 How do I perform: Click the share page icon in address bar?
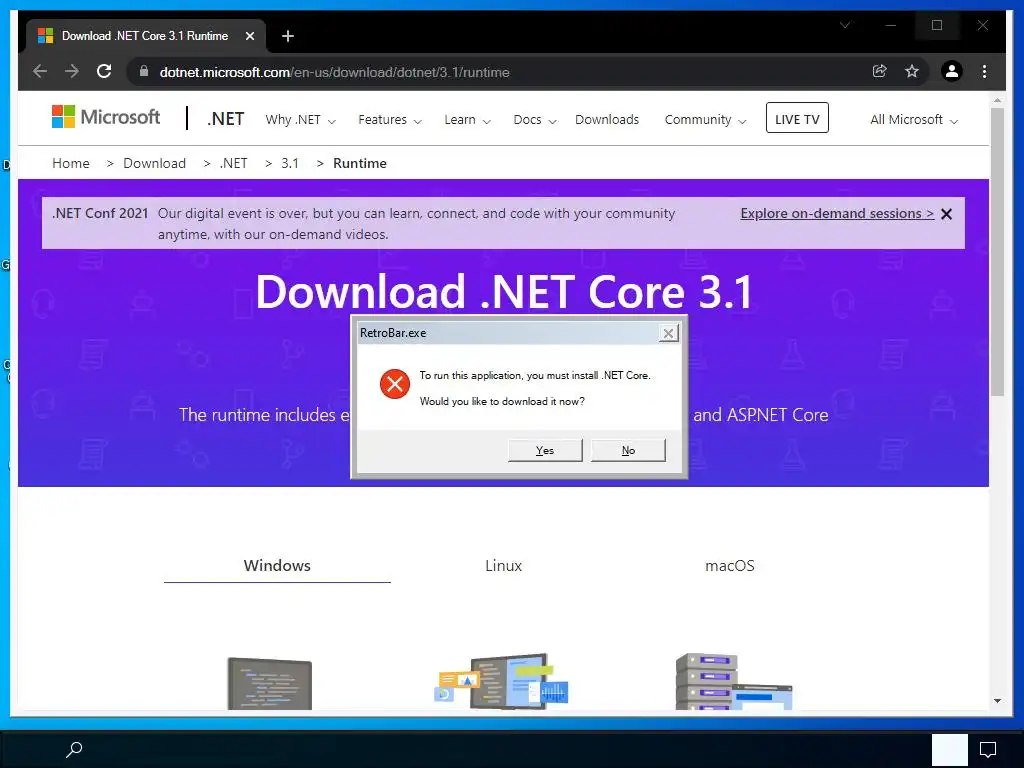point(880,71)
